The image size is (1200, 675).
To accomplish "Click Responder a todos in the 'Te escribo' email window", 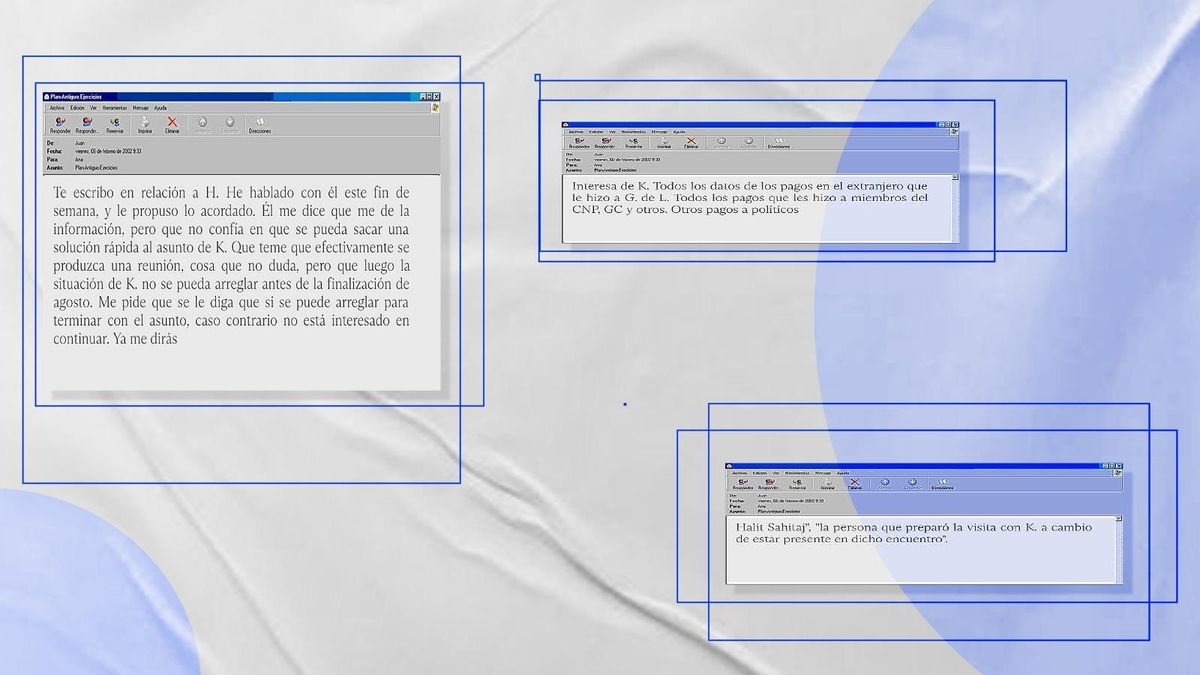I will [x=87, y=125].
